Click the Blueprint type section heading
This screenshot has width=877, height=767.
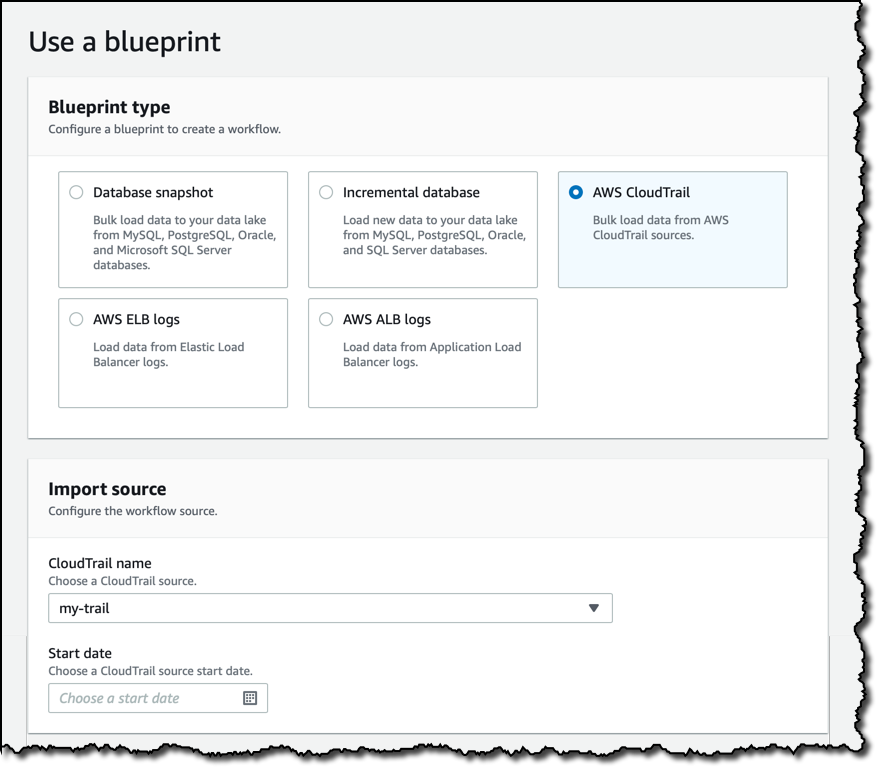(x=110, y=107)
